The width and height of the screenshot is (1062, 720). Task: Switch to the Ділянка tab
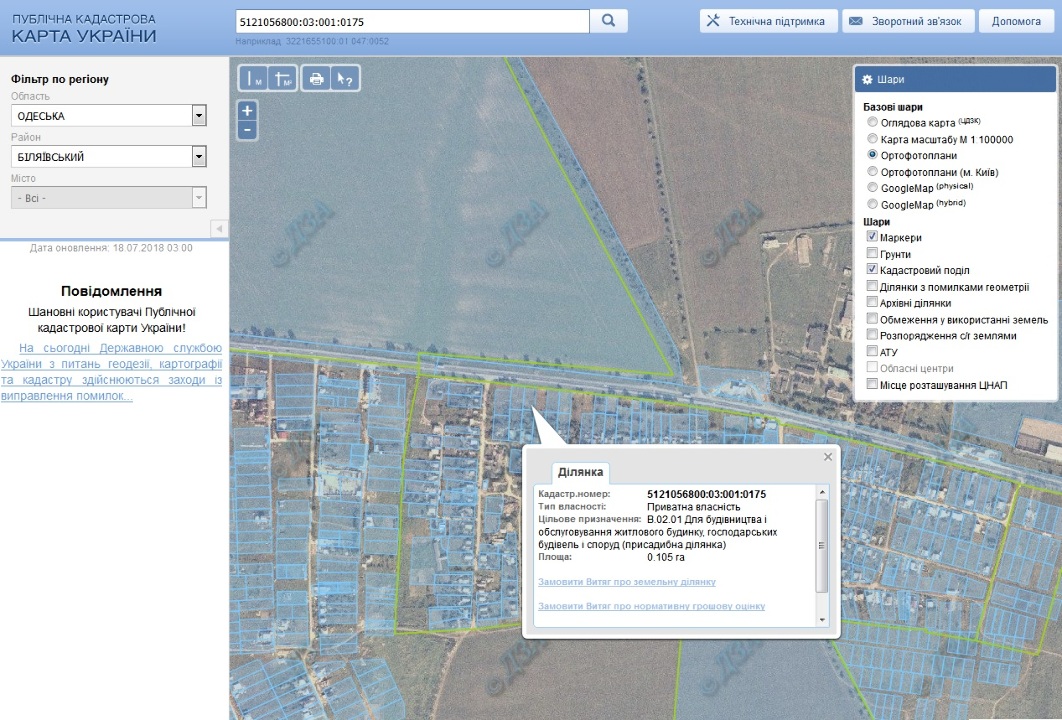click(x=579, y=473)
